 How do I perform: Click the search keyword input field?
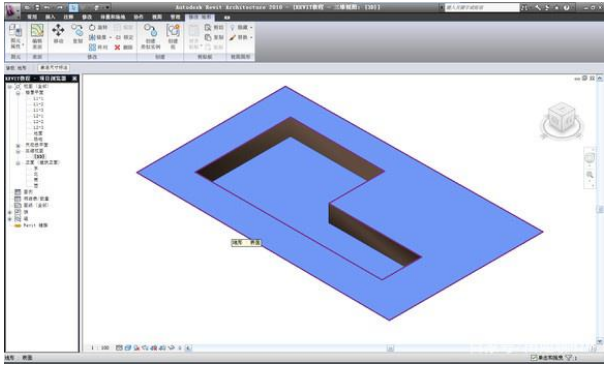[x=482, y=7]
